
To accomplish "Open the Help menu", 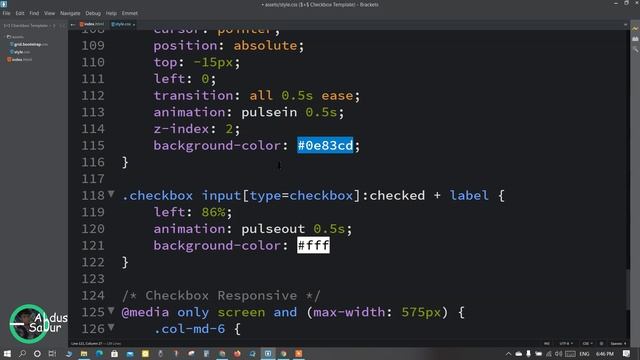I will coord(111,13).
